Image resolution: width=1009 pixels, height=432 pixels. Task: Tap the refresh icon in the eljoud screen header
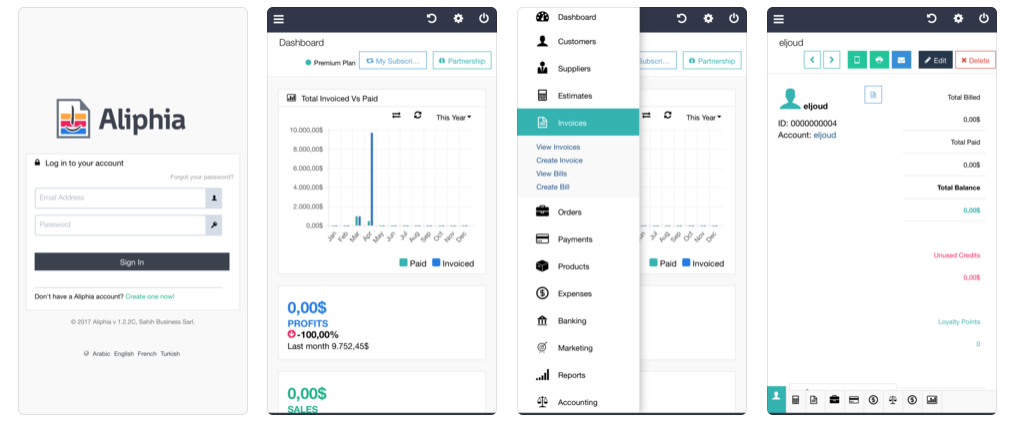click(x=932, y=19)
